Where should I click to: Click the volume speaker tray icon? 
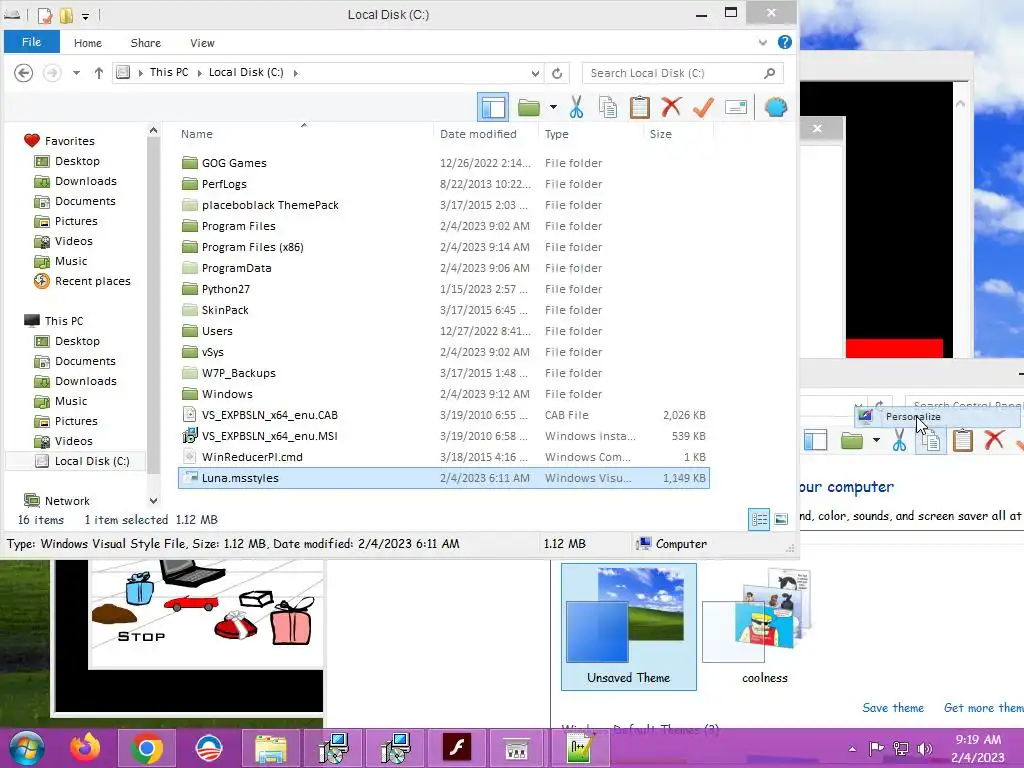tap(924, 748)
